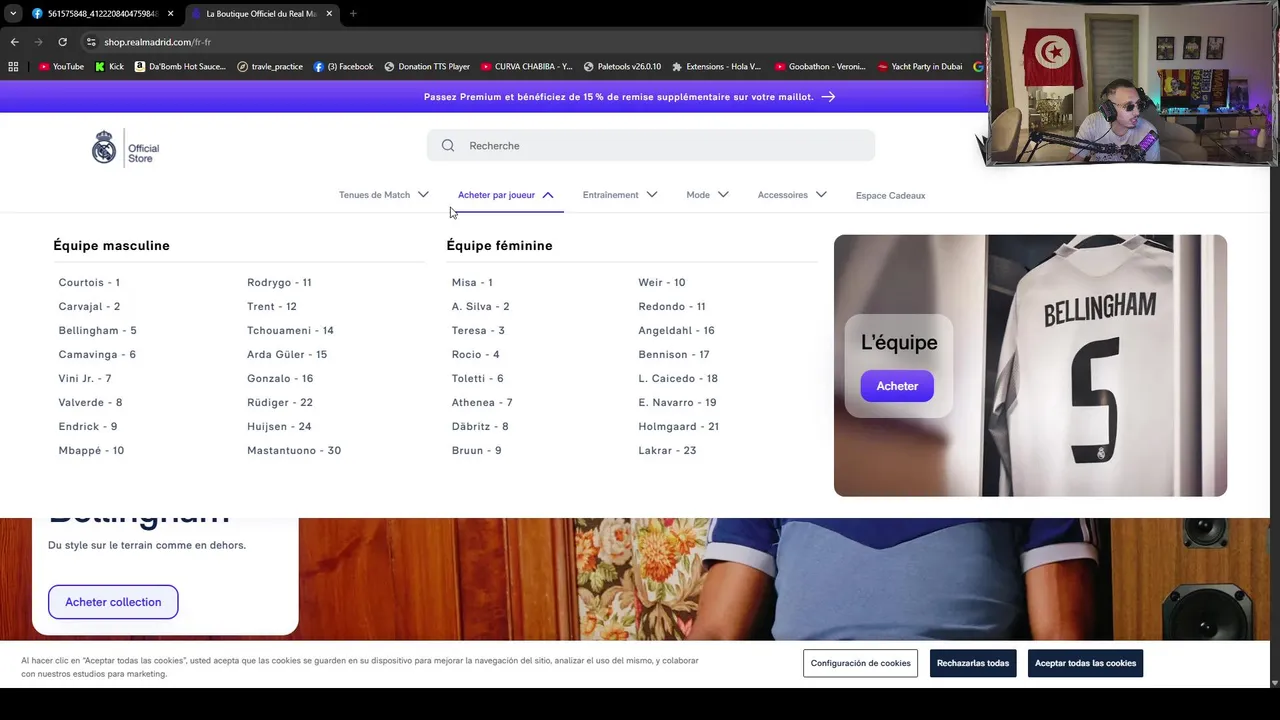Screen dimensions: 1280x720
Task: Select Rüdiger - 22
Action: coord(280,403)
